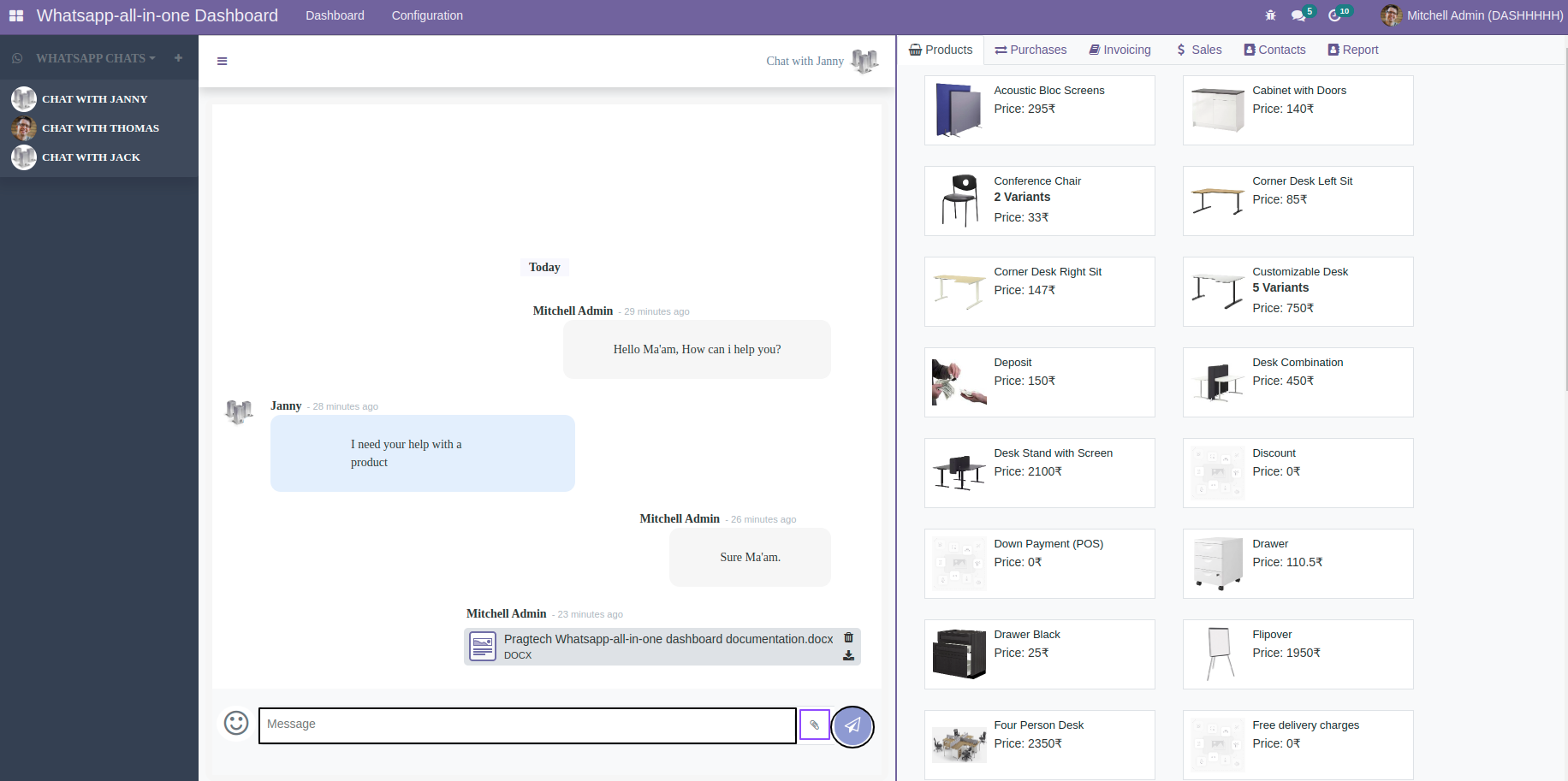The height and width of the screenshot is (781, 1568).
Task: Open the Deposit product card
Action: [1039, 382]
